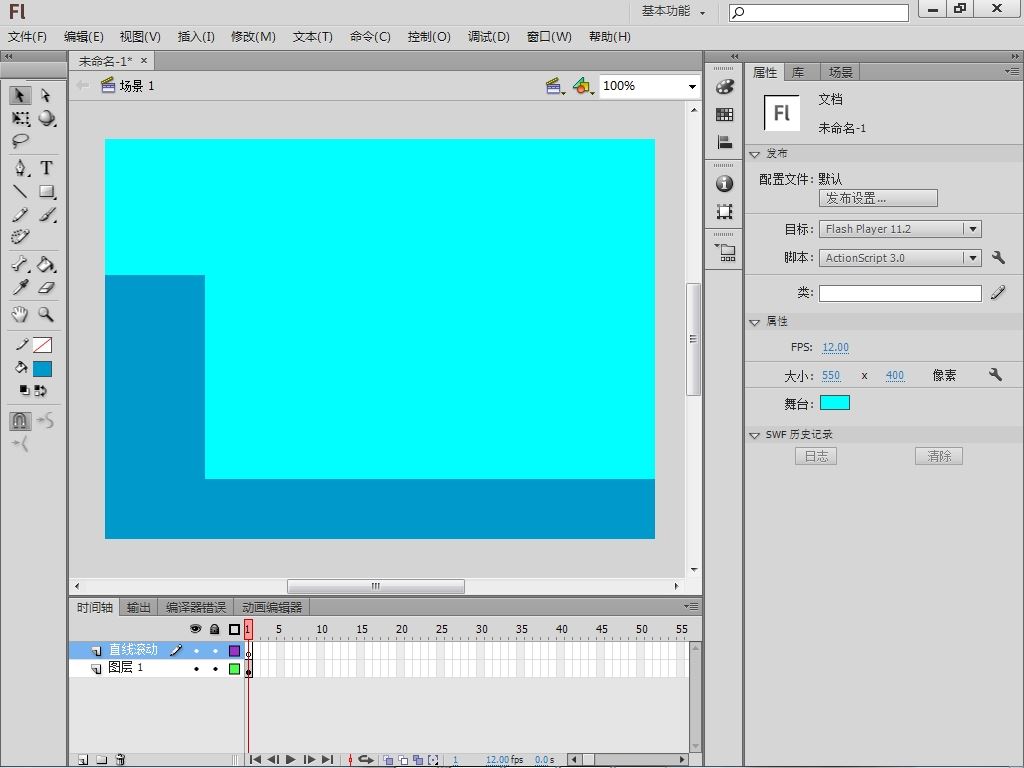Open the fill color swatch

tap(42, 369)
